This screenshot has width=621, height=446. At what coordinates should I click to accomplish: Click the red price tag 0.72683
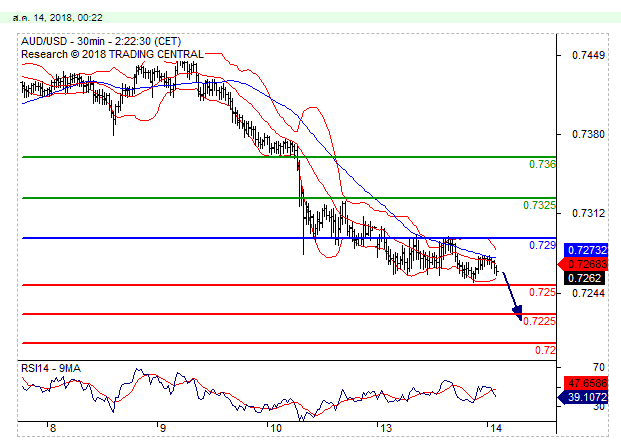point(583,264)
